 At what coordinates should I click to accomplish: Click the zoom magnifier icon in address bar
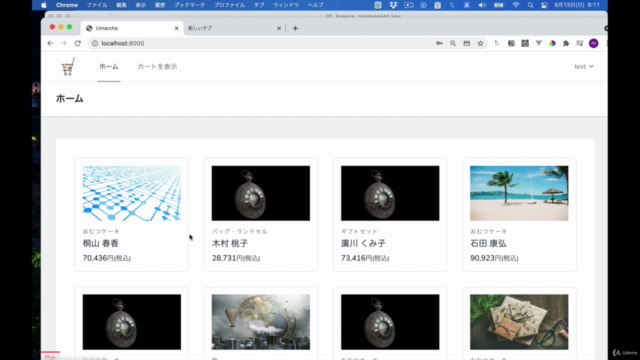(453, 43)
